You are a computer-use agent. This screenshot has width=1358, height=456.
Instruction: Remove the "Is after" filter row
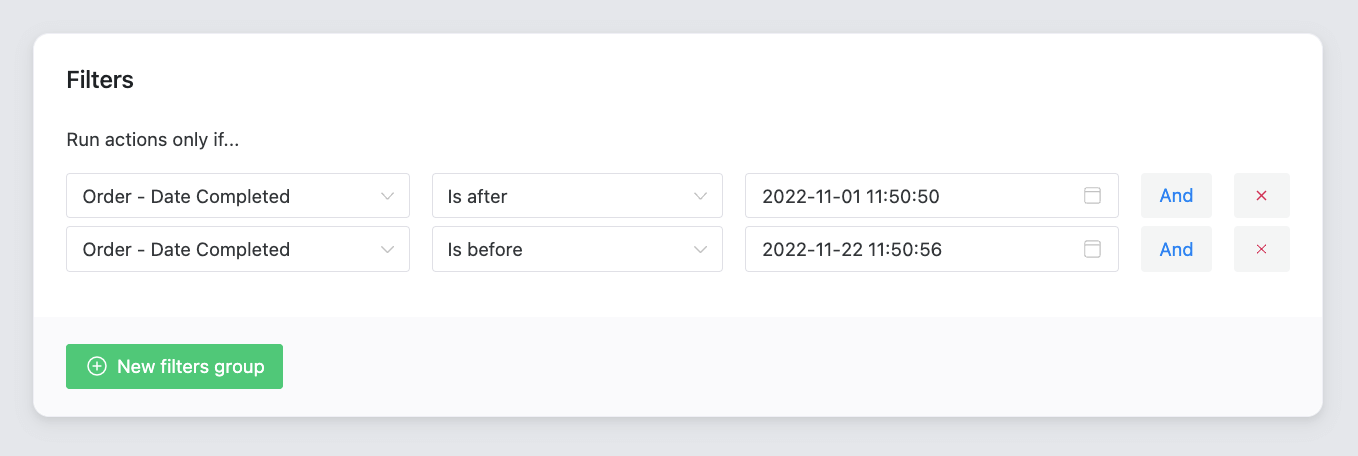(1261, 196)
